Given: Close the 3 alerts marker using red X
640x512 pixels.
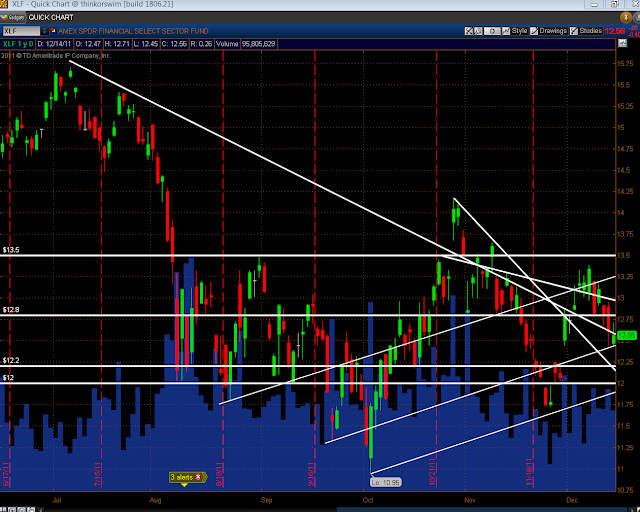Looking at the screenshot, I should (198, 477).
